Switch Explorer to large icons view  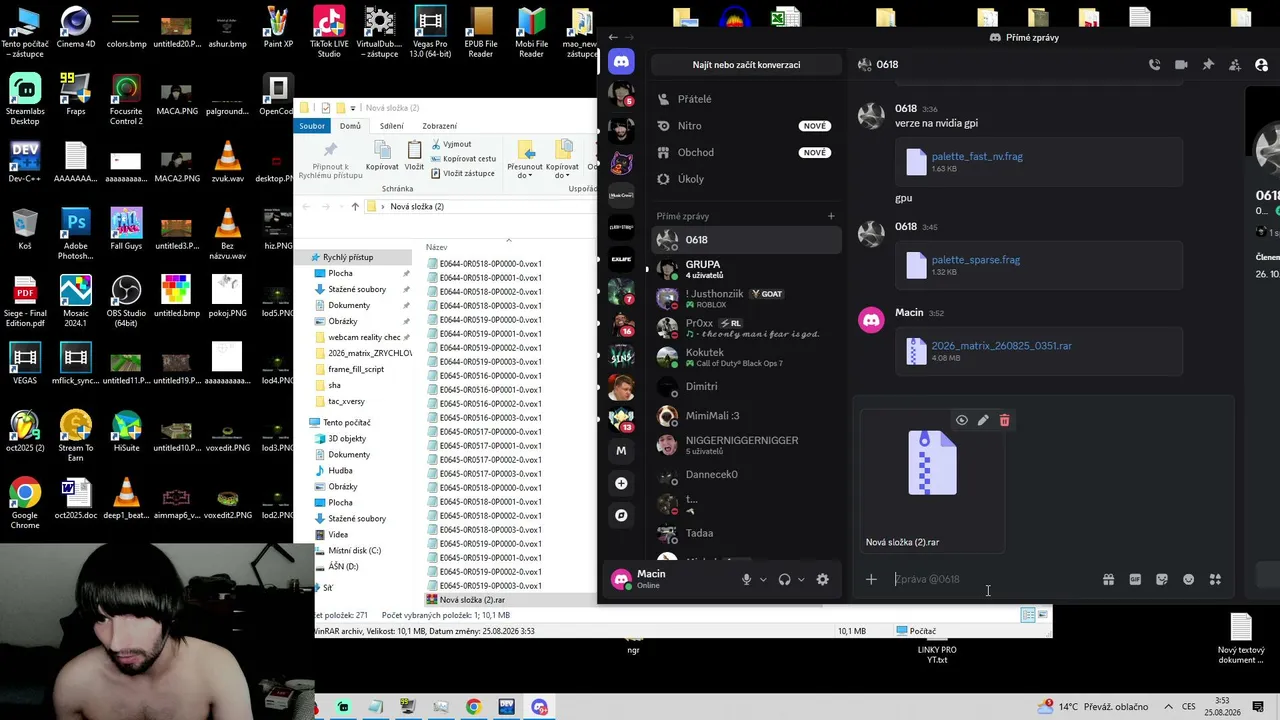[x=1043, y=615]
